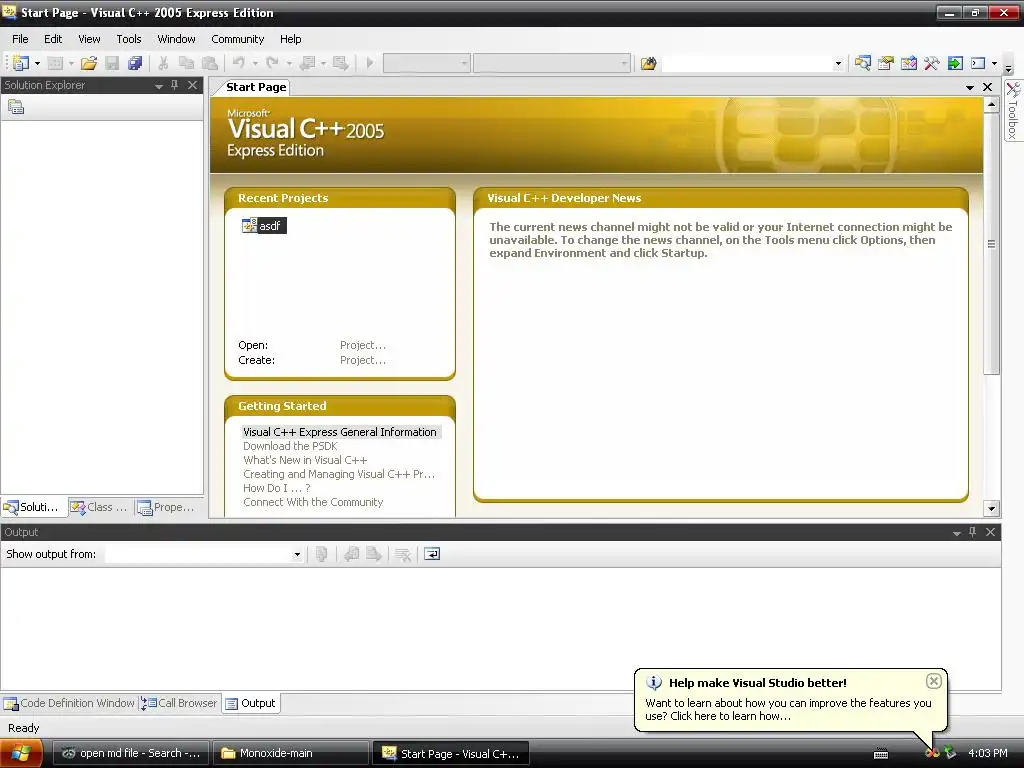Click the Find in Files binoculars icon
The image size is (1024, 768).
click(648, 63)
